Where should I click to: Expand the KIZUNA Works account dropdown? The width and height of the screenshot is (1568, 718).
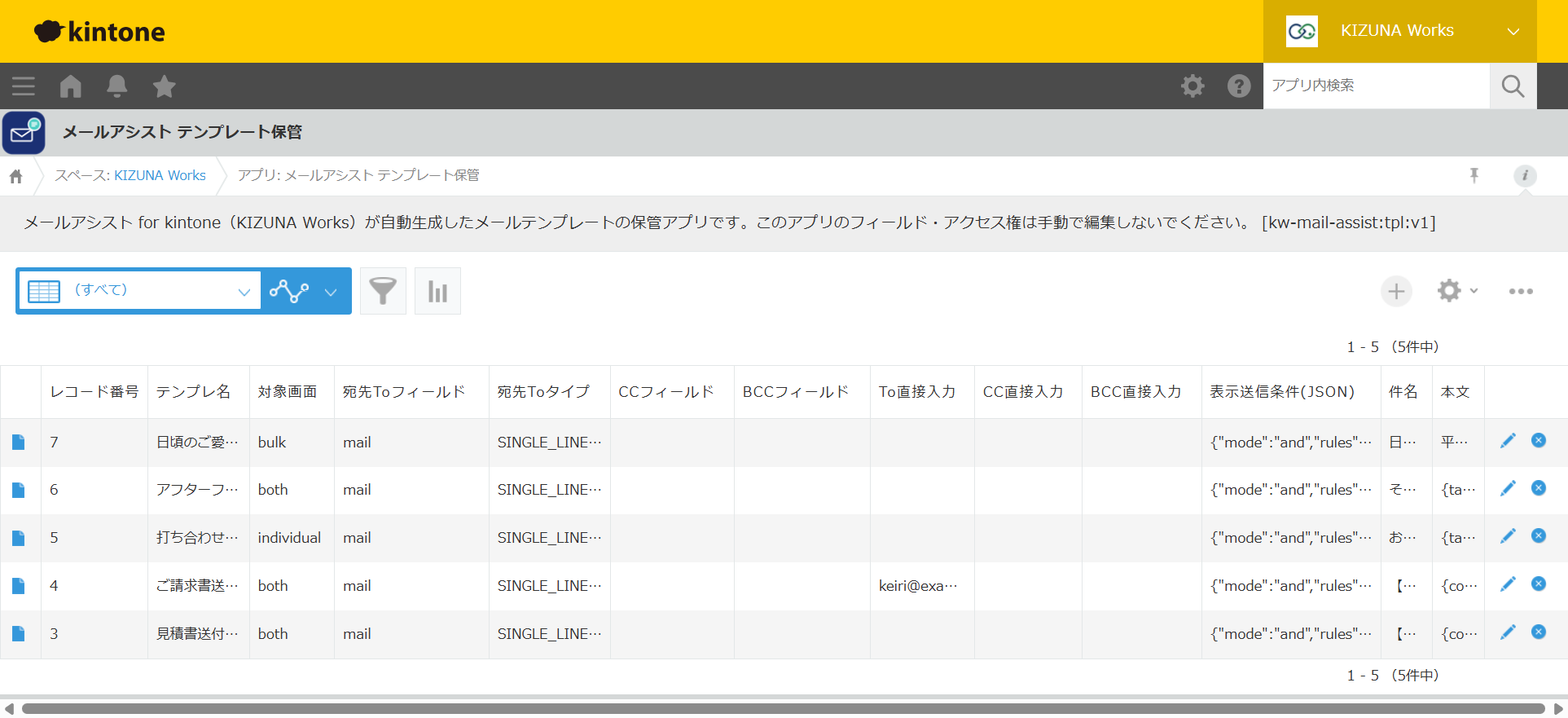click(1399, 31)
